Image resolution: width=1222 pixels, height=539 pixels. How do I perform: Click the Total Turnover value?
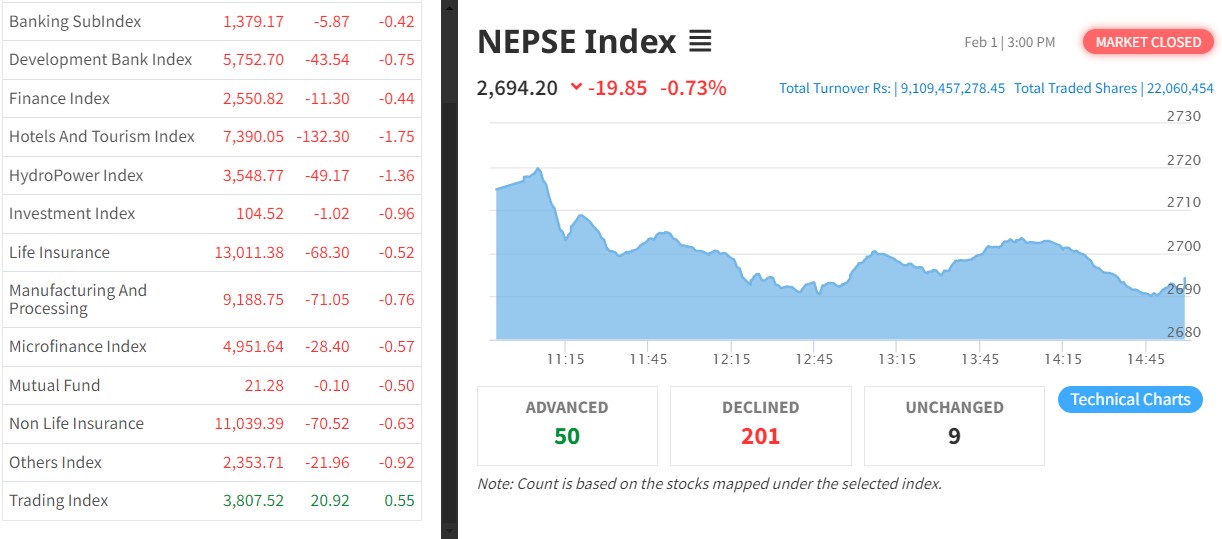pos(952,88)
